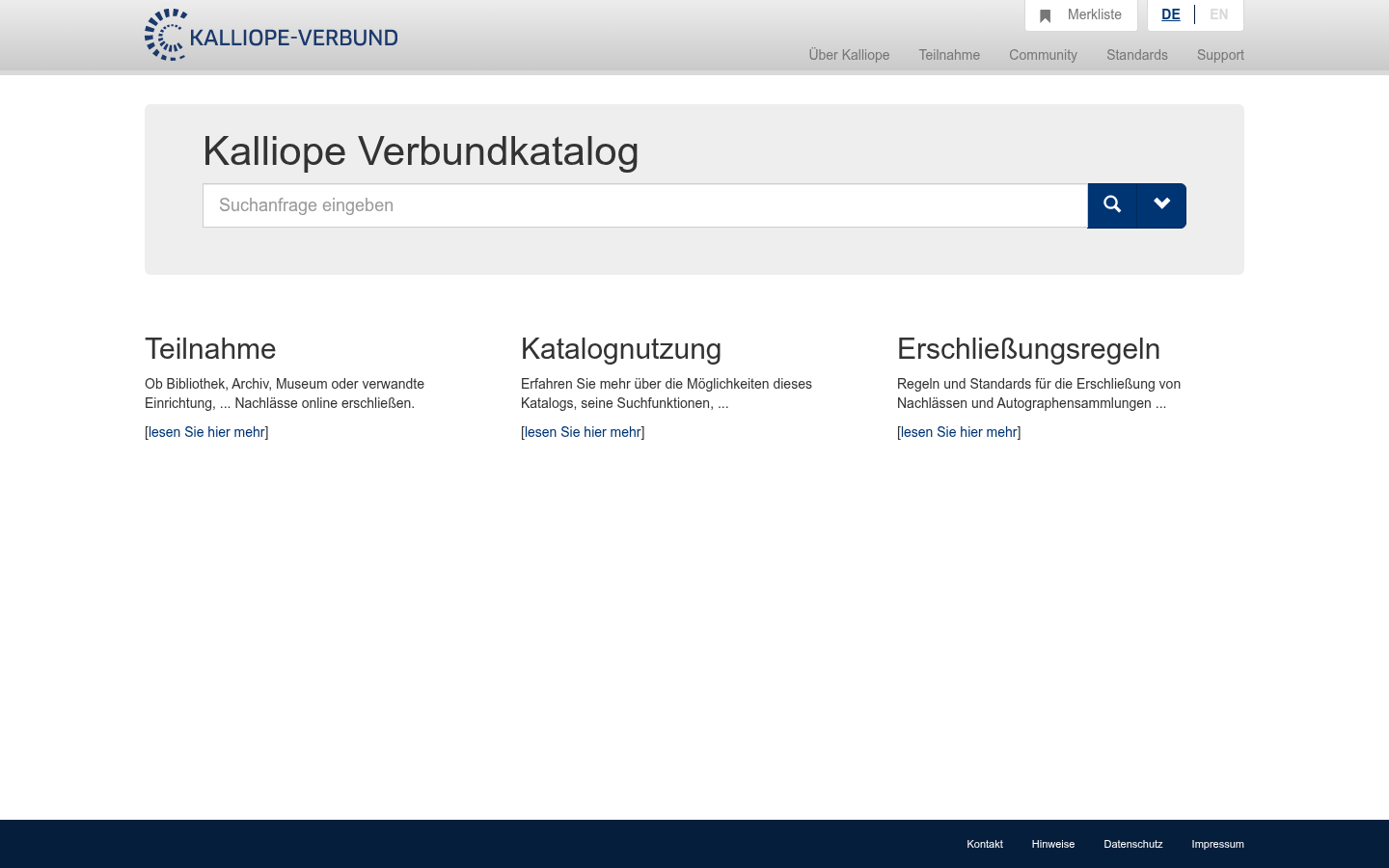The image size is (1389, 868).
Task: Follow 'lesen Sie hier mehr' under Katalognutzung
Action: (583, 432)
